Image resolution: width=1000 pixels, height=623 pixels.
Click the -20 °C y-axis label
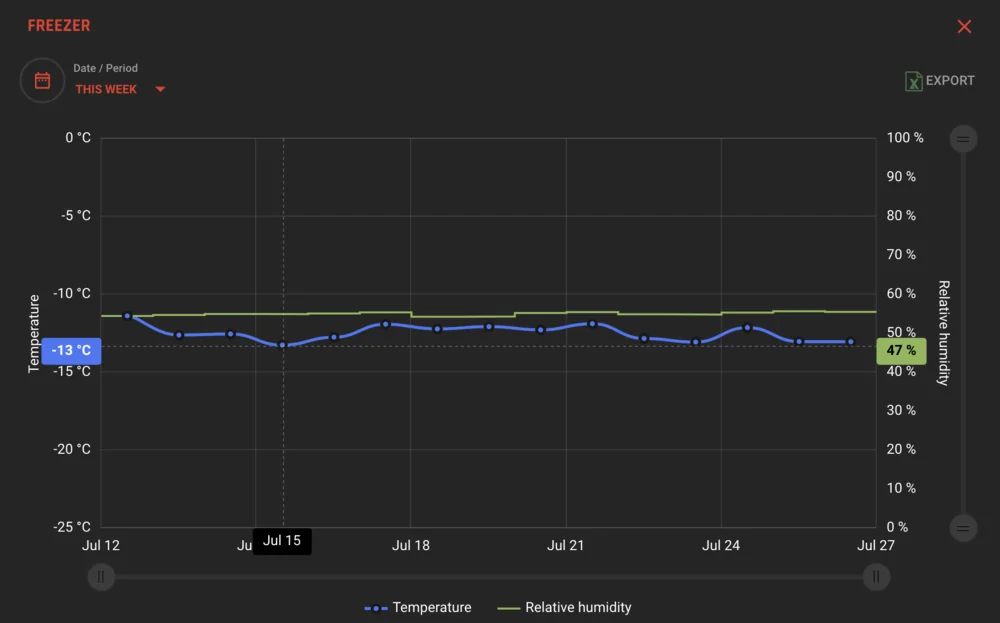tap(72, 449)
